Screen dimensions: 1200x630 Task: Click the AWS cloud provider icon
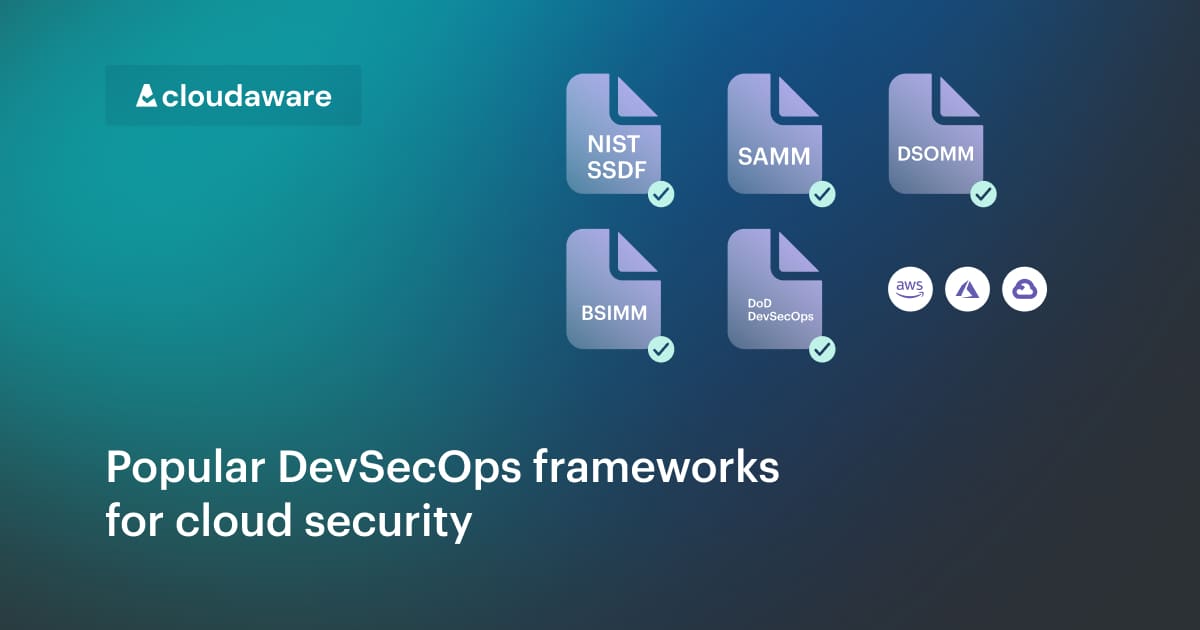pos(910,289)
